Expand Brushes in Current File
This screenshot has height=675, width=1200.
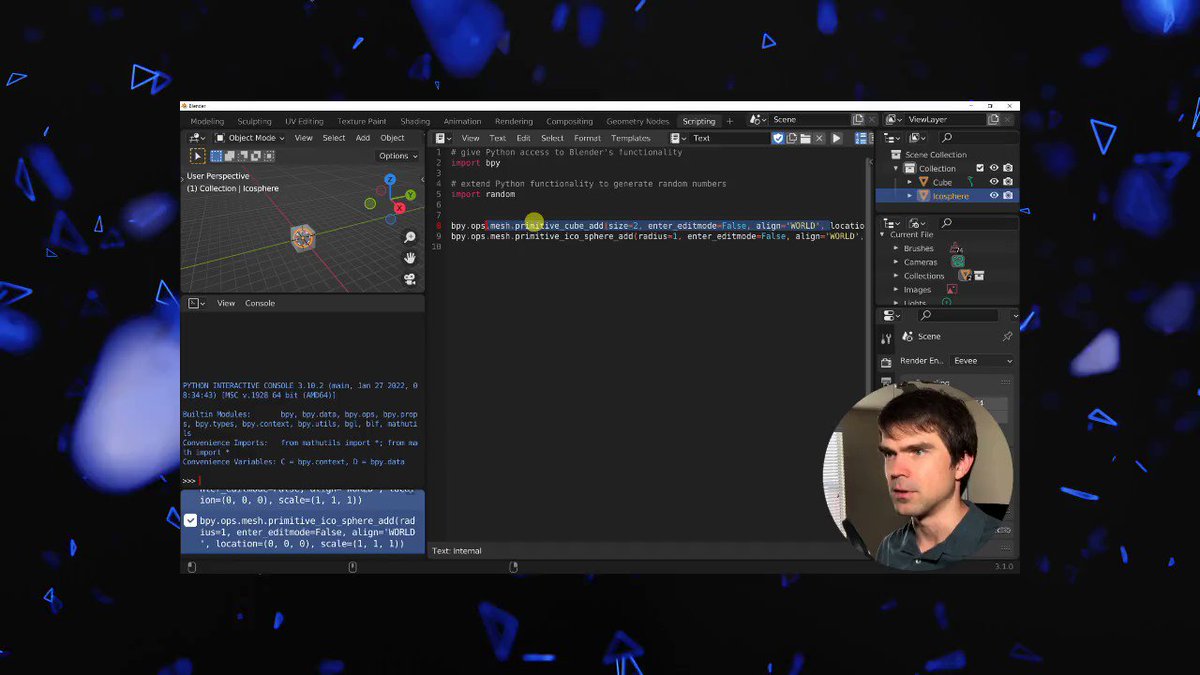pyautogui.click(x=895, y=248)
